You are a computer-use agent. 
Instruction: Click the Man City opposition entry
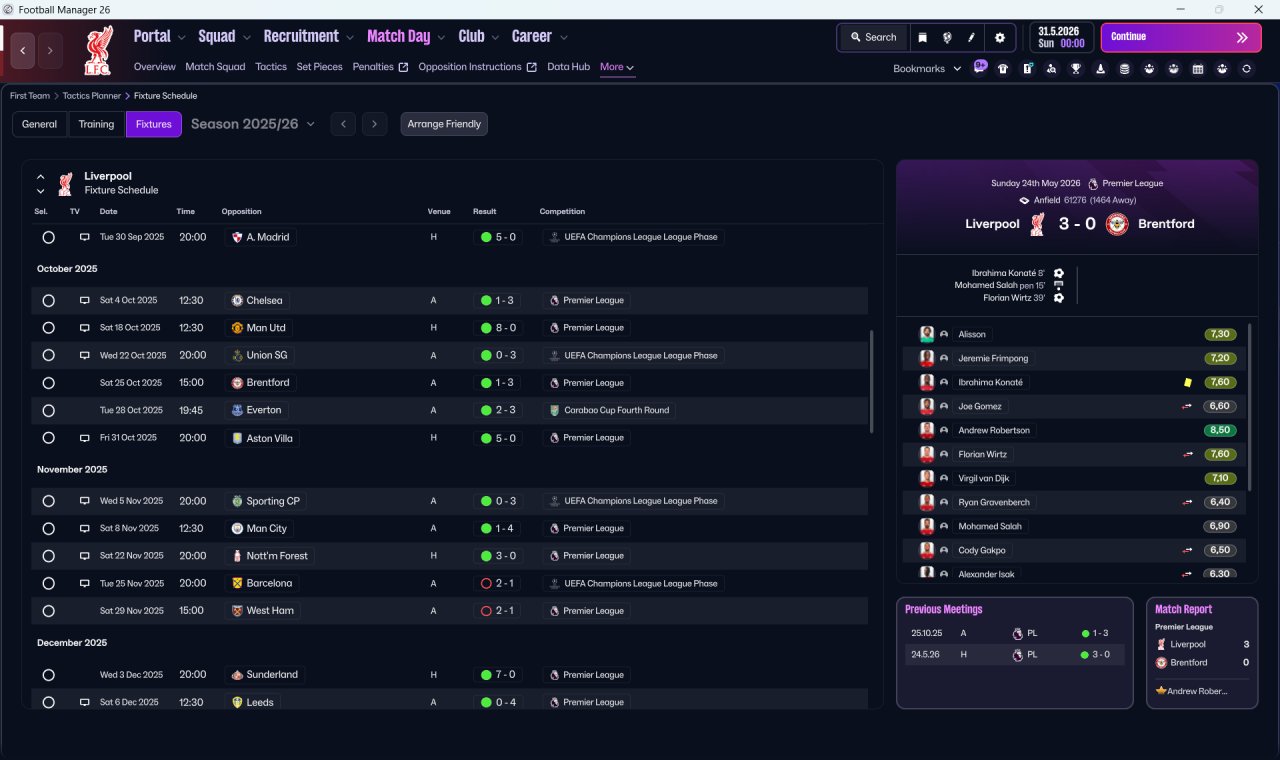[x=260, y=528]
